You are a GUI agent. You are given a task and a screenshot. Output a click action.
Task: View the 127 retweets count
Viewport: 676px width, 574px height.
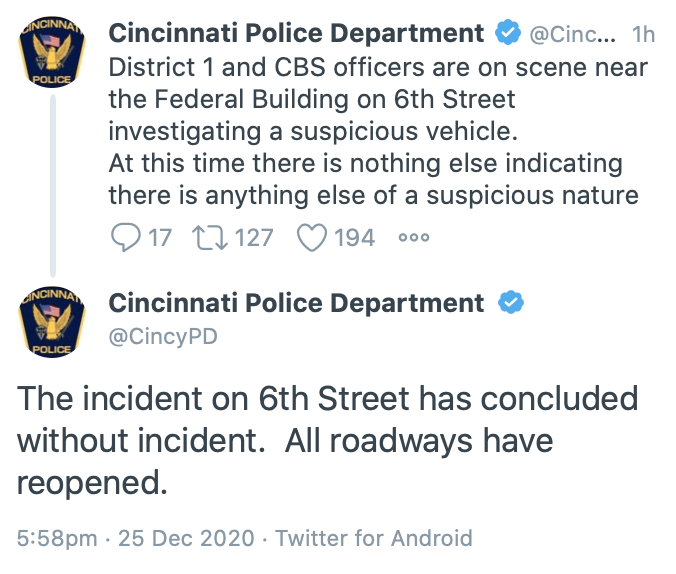pyautogui.click(x=254, y=238)
